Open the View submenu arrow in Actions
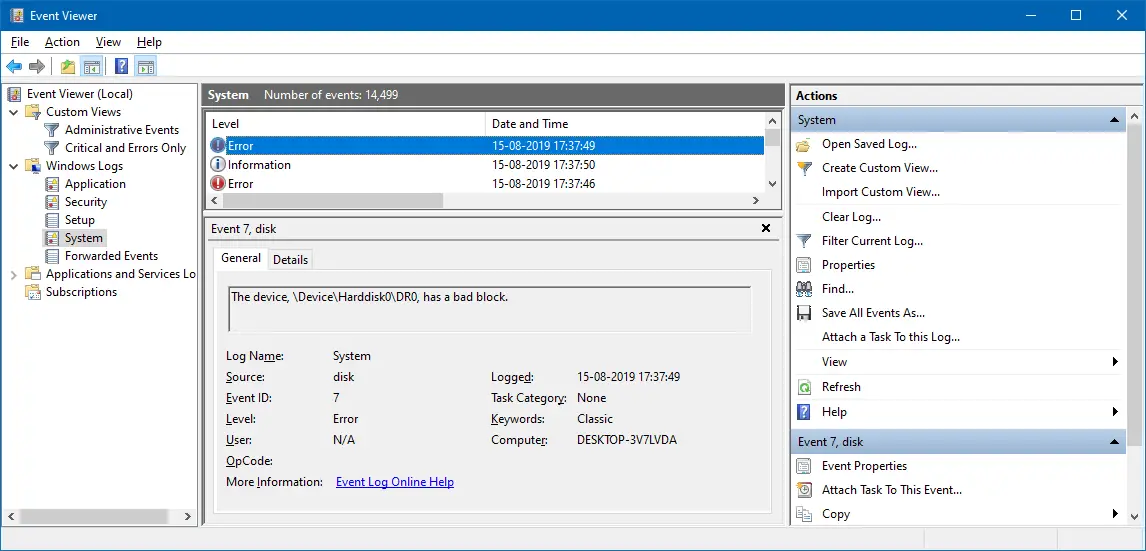This screenshot has height=551, width=1146. [x=1115, y=362]
